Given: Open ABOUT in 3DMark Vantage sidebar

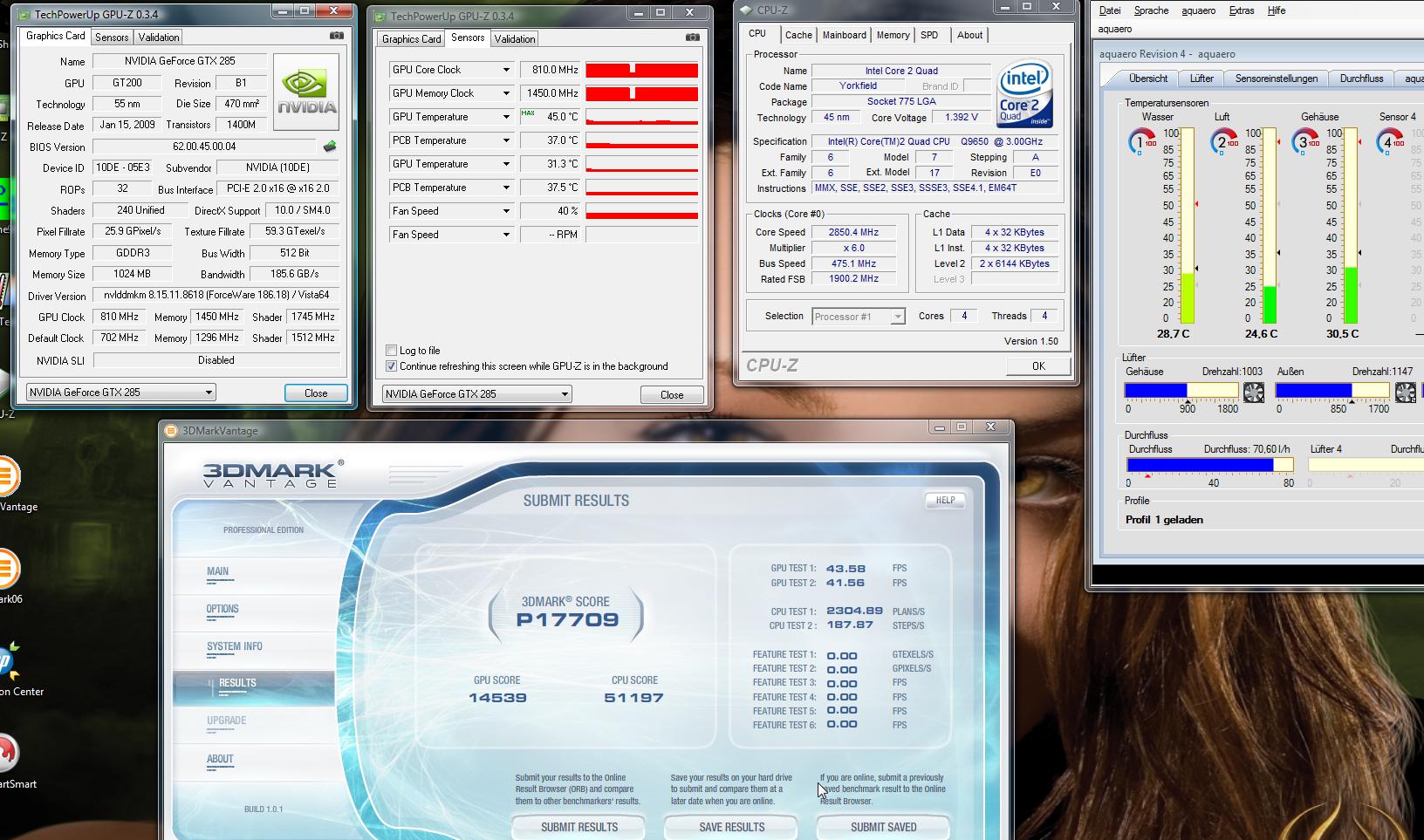Looking at the screenshot, I should pyautogui.click(x=220, y=759).
